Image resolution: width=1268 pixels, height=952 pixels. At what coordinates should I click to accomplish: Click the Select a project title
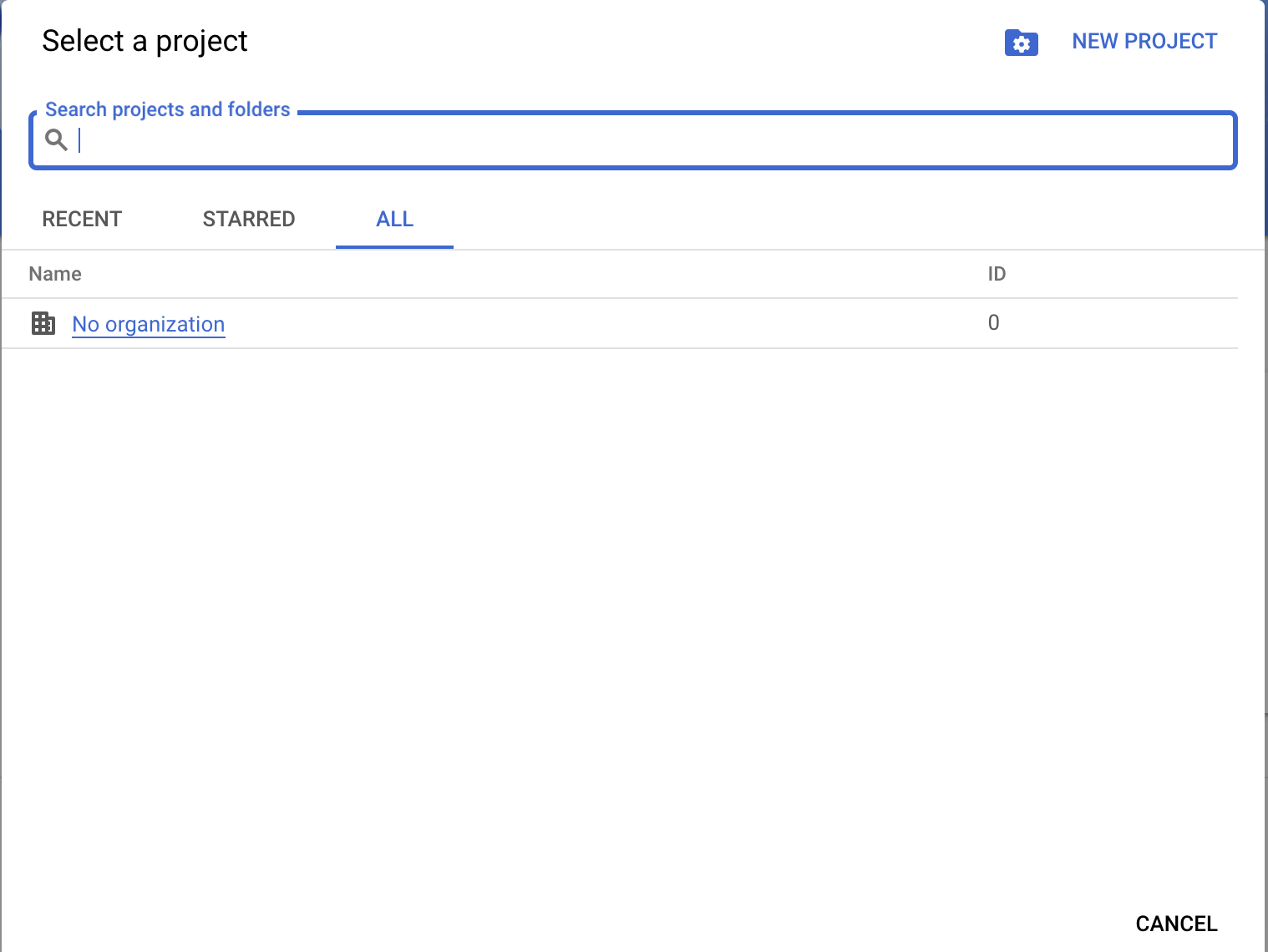click(145, 40)
